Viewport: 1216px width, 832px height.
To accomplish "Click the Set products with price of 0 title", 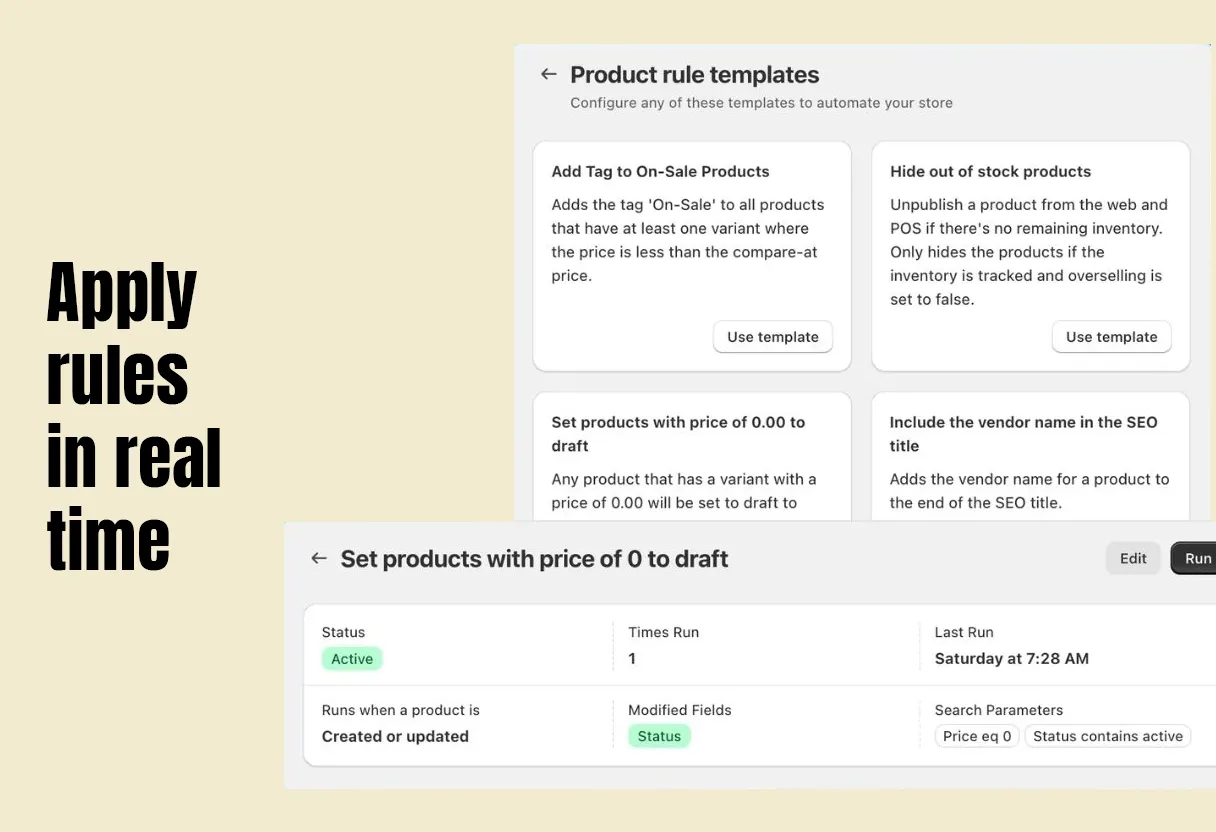I will pos(534,559).
